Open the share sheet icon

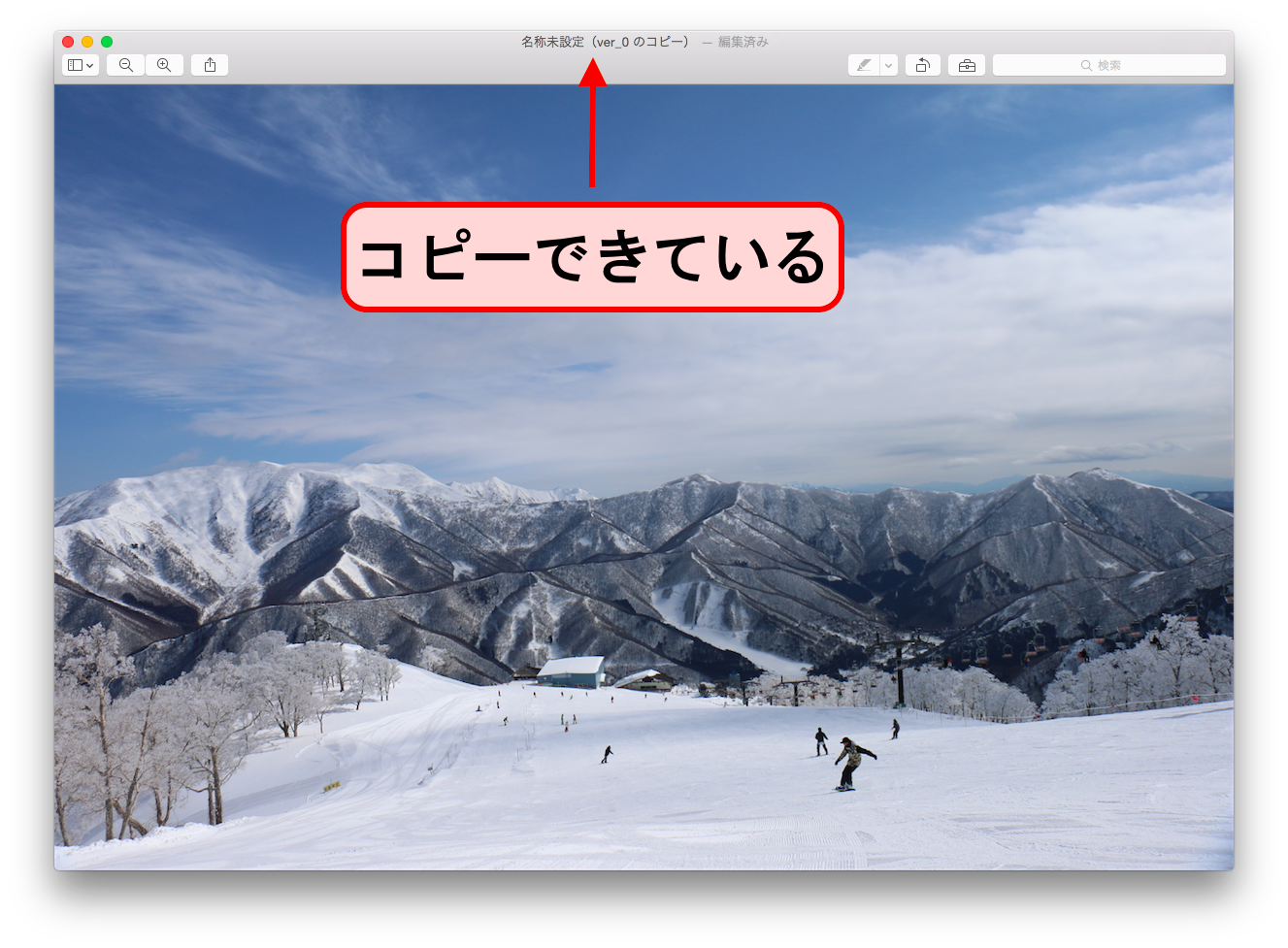coord(210,65)
